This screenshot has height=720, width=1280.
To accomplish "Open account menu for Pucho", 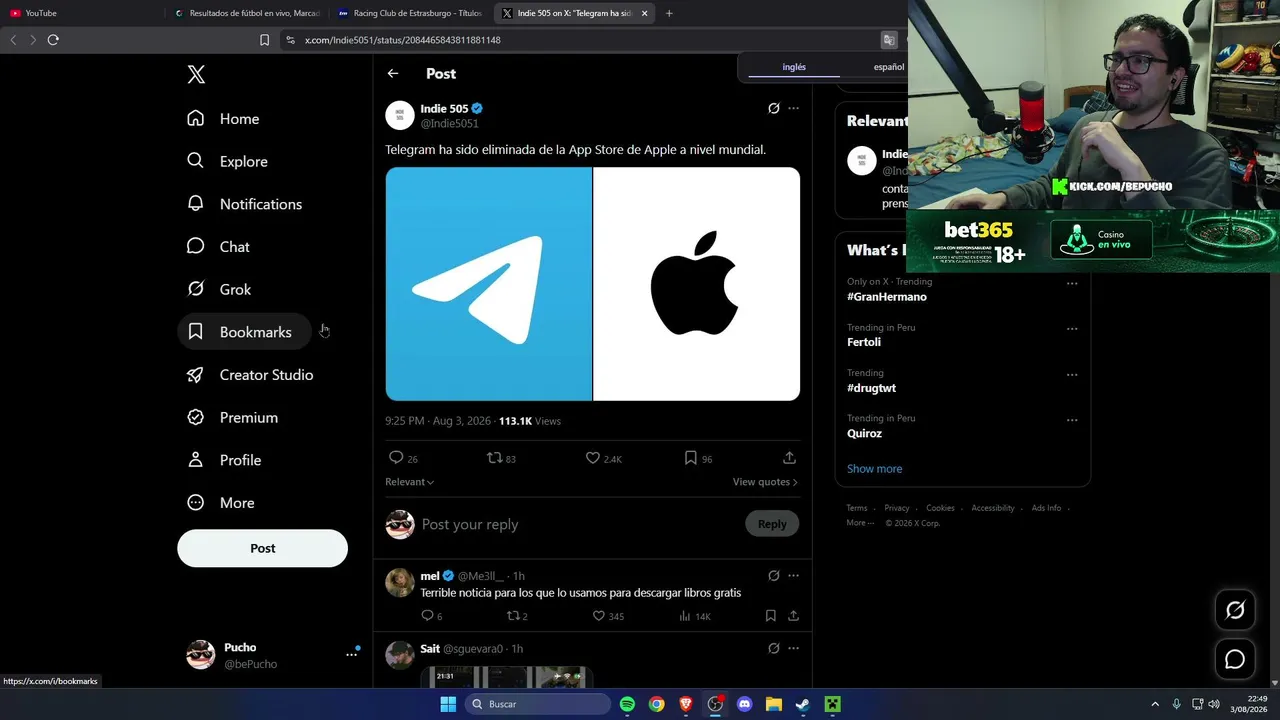I will point(351,654).
